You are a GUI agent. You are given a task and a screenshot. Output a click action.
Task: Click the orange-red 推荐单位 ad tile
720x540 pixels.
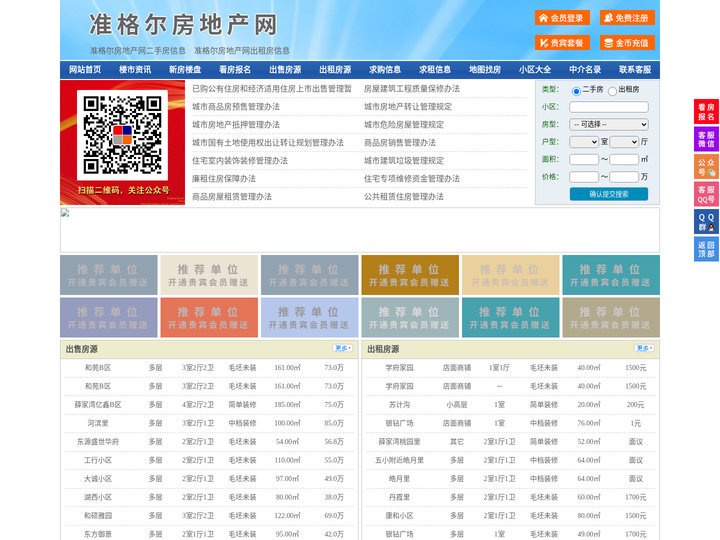click(209, 318)
